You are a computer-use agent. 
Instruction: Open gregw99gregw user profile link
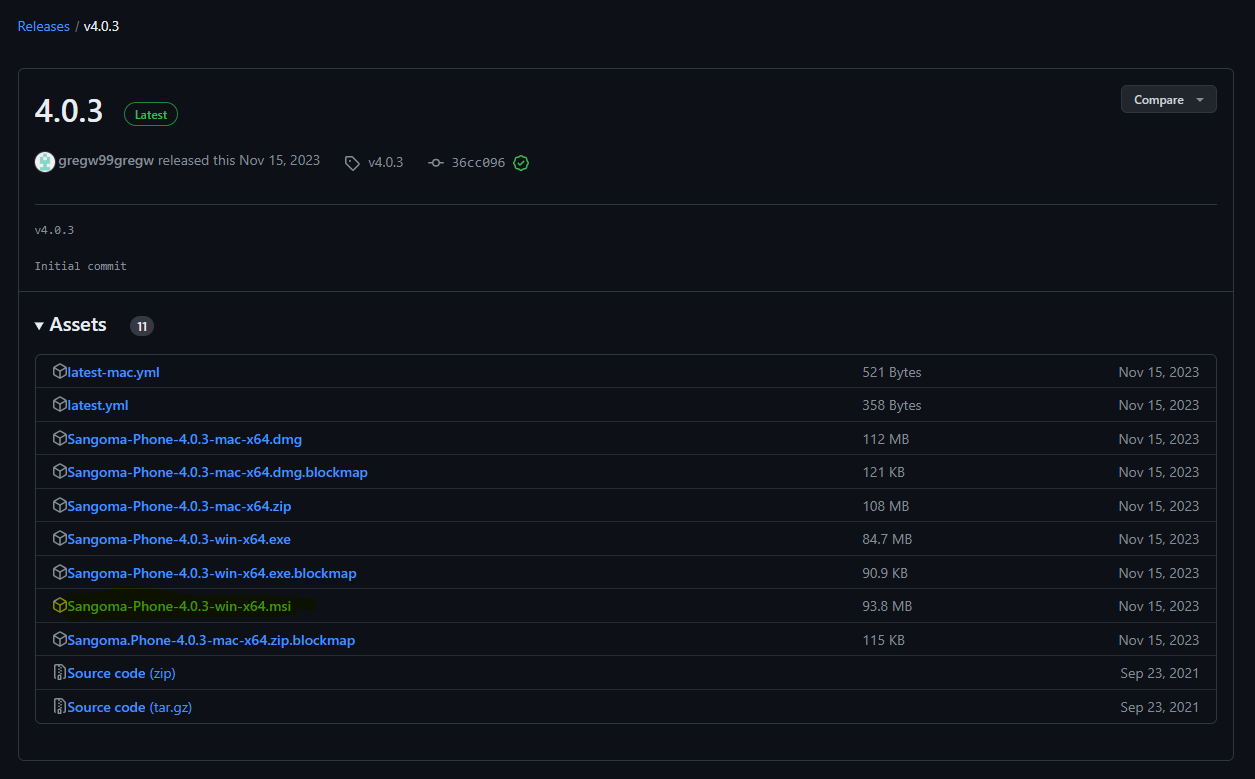click(x=106, y=160)
